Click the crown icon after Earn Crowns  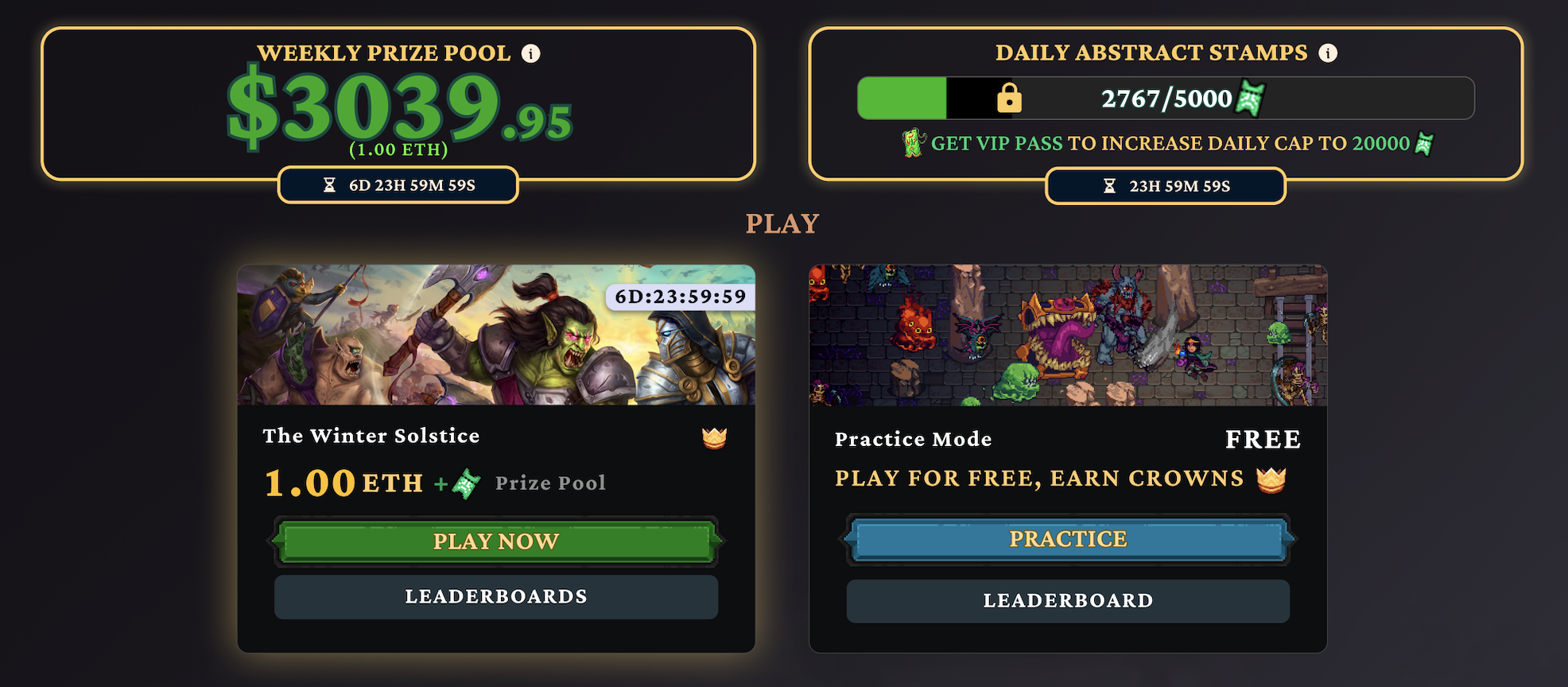coord(1271,479)
